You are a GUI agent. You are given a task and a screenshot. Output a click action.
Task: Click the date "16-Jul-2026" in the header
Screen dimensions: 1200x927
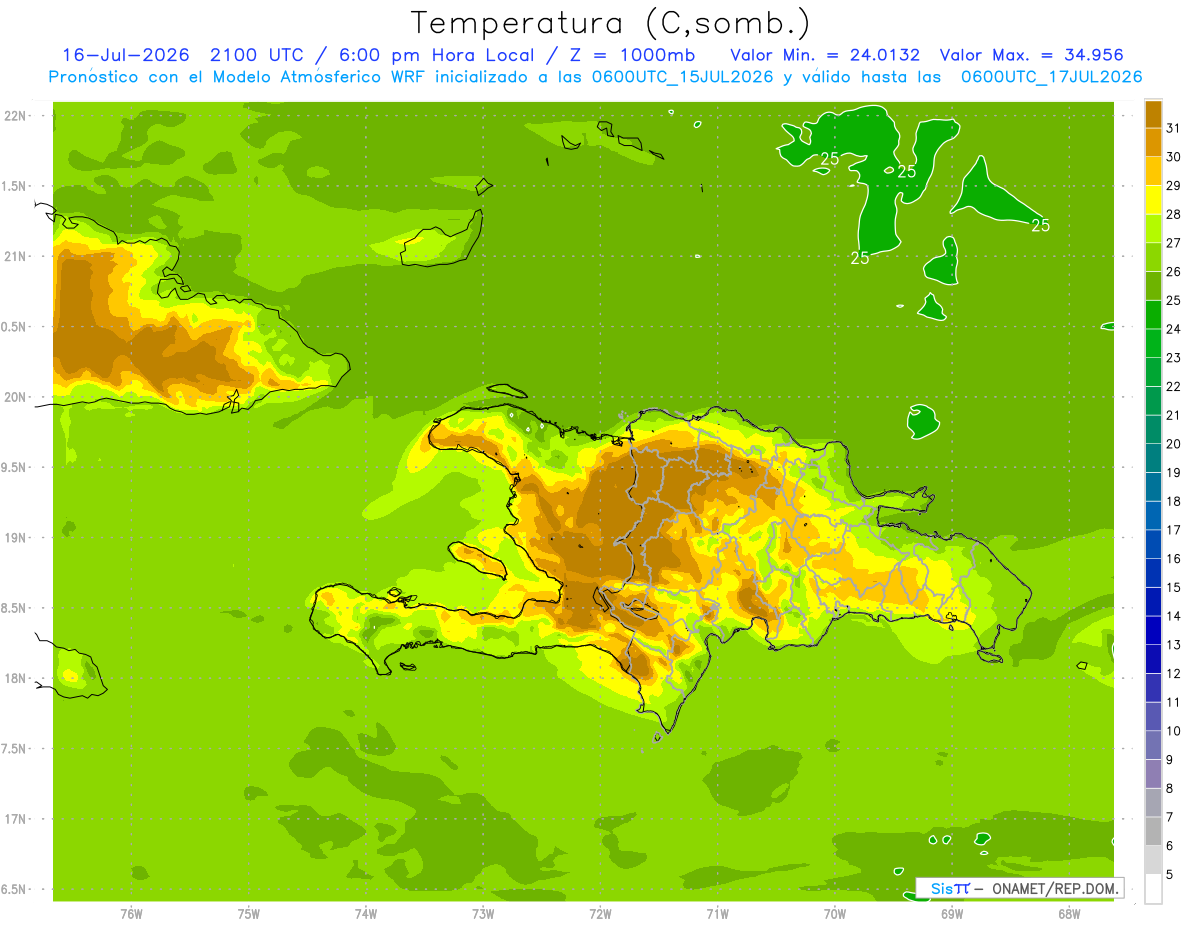click(x=126, y=55)
